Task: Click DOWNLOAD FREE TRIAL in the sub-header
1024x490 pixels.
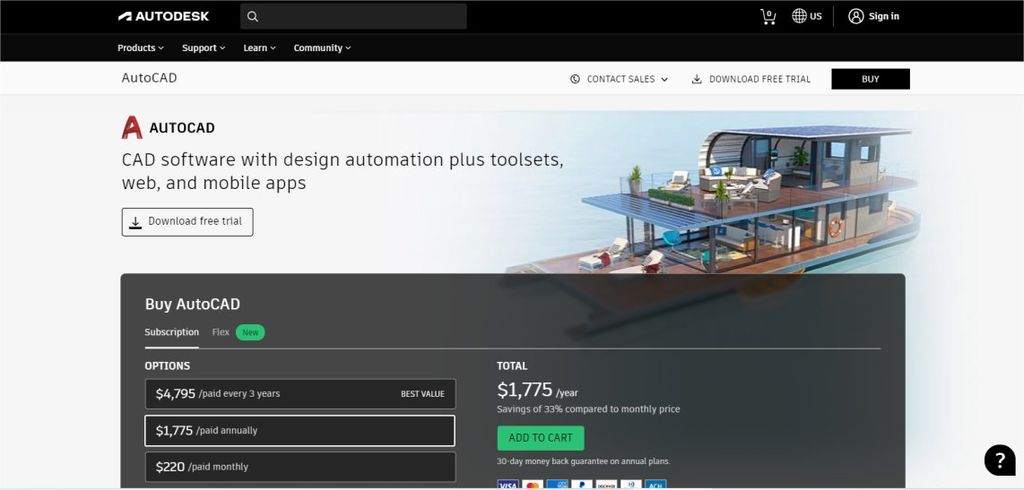Action: [751, 79]
